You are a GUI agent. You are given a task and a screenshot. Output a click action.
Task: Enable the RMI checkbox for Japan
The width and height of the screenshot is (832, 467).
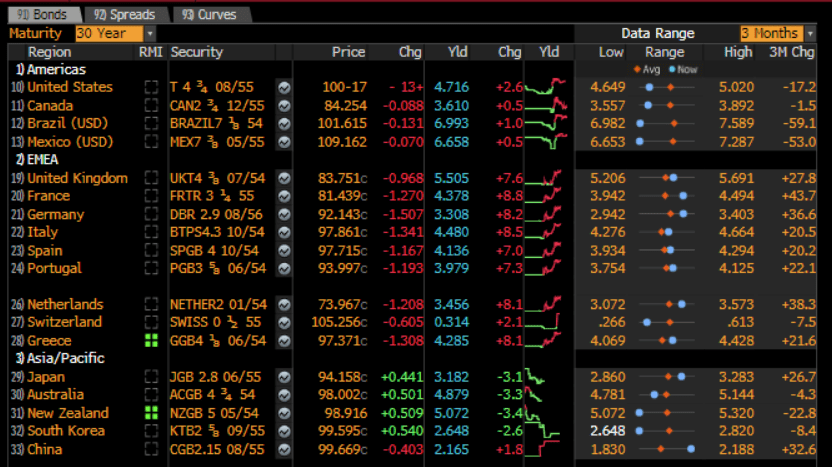coord(151,378)
